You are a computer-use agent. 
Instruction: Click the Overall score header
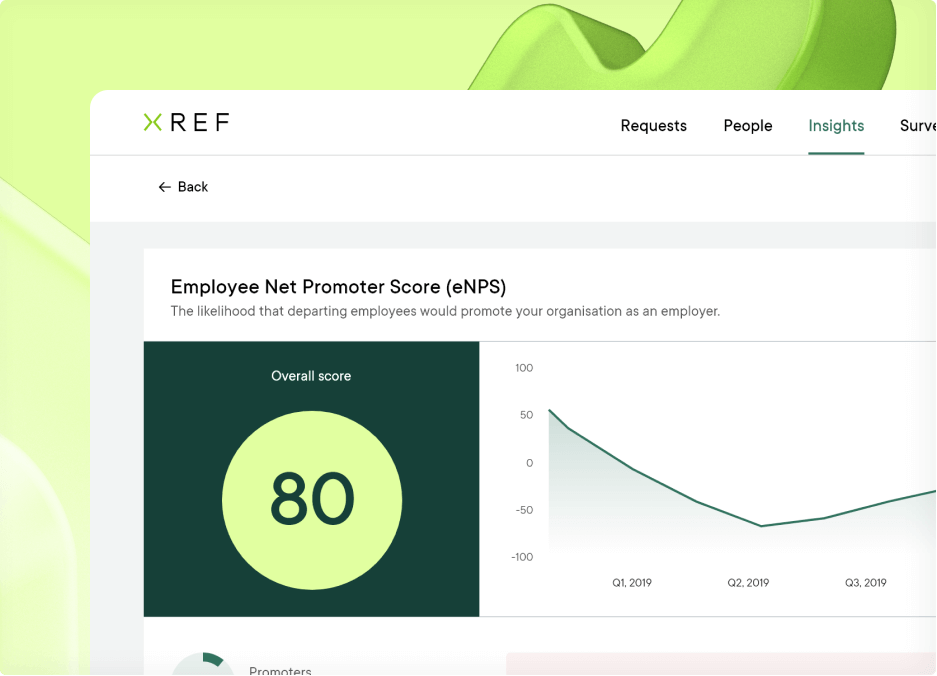point(311,376)
